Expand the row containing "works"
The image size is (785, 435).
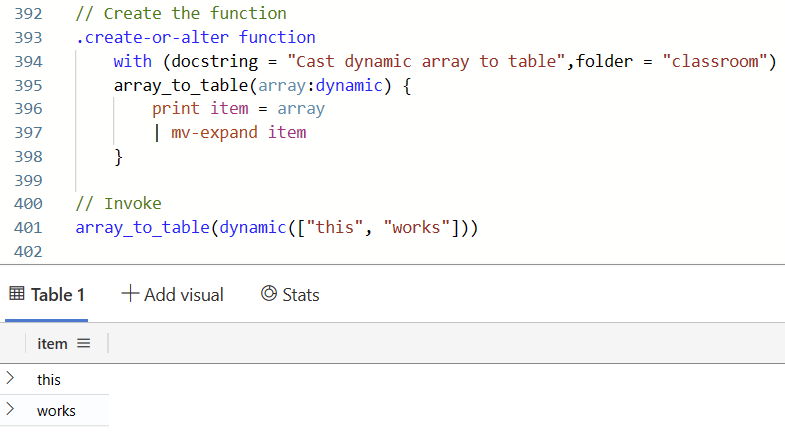click(x=10, y=409)
